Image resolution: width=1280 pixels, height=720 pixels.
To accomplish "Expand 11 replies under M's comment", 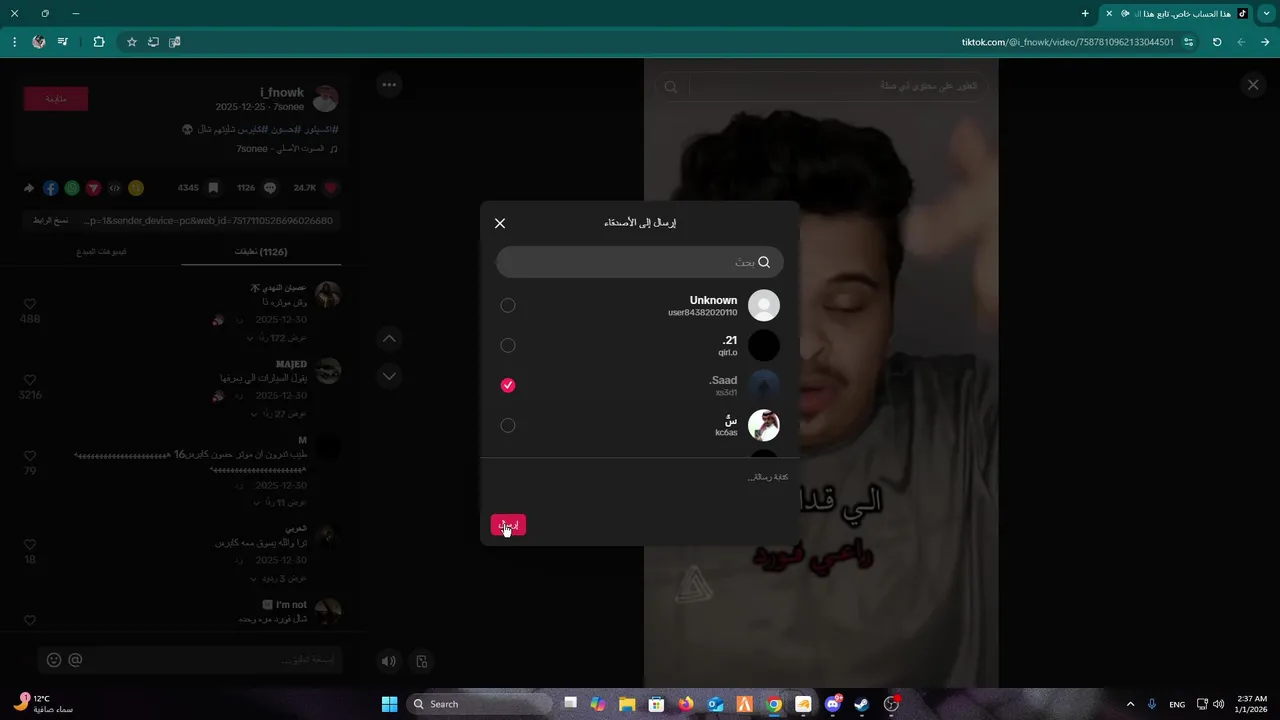I will pyautogui.click(x=279, y=502).
